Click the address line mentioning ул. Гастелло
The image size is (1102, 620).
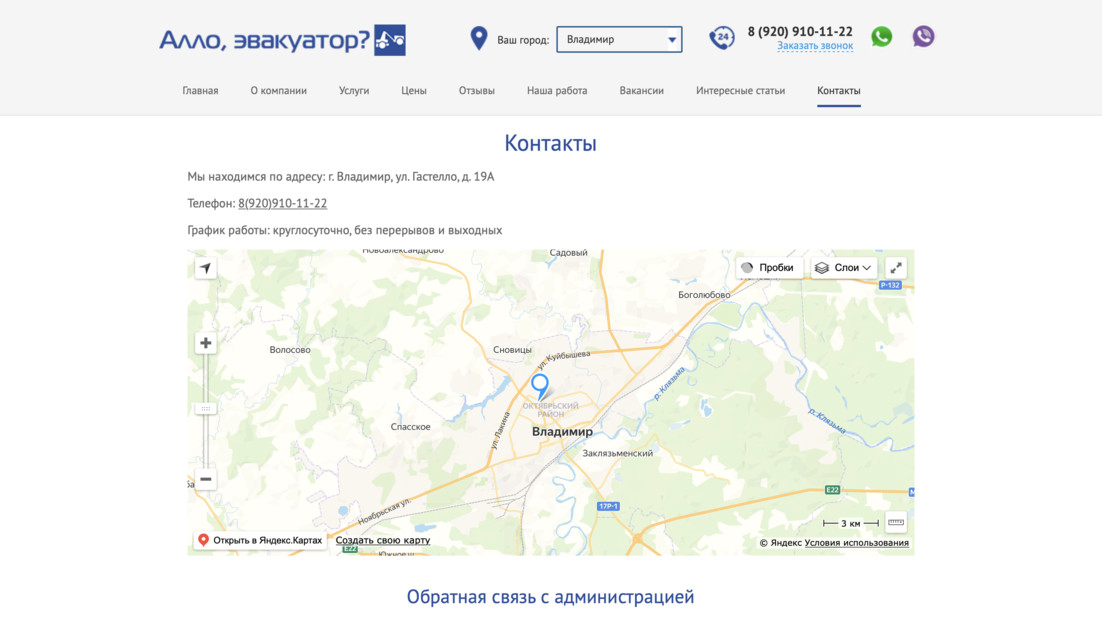coord(341,176)
